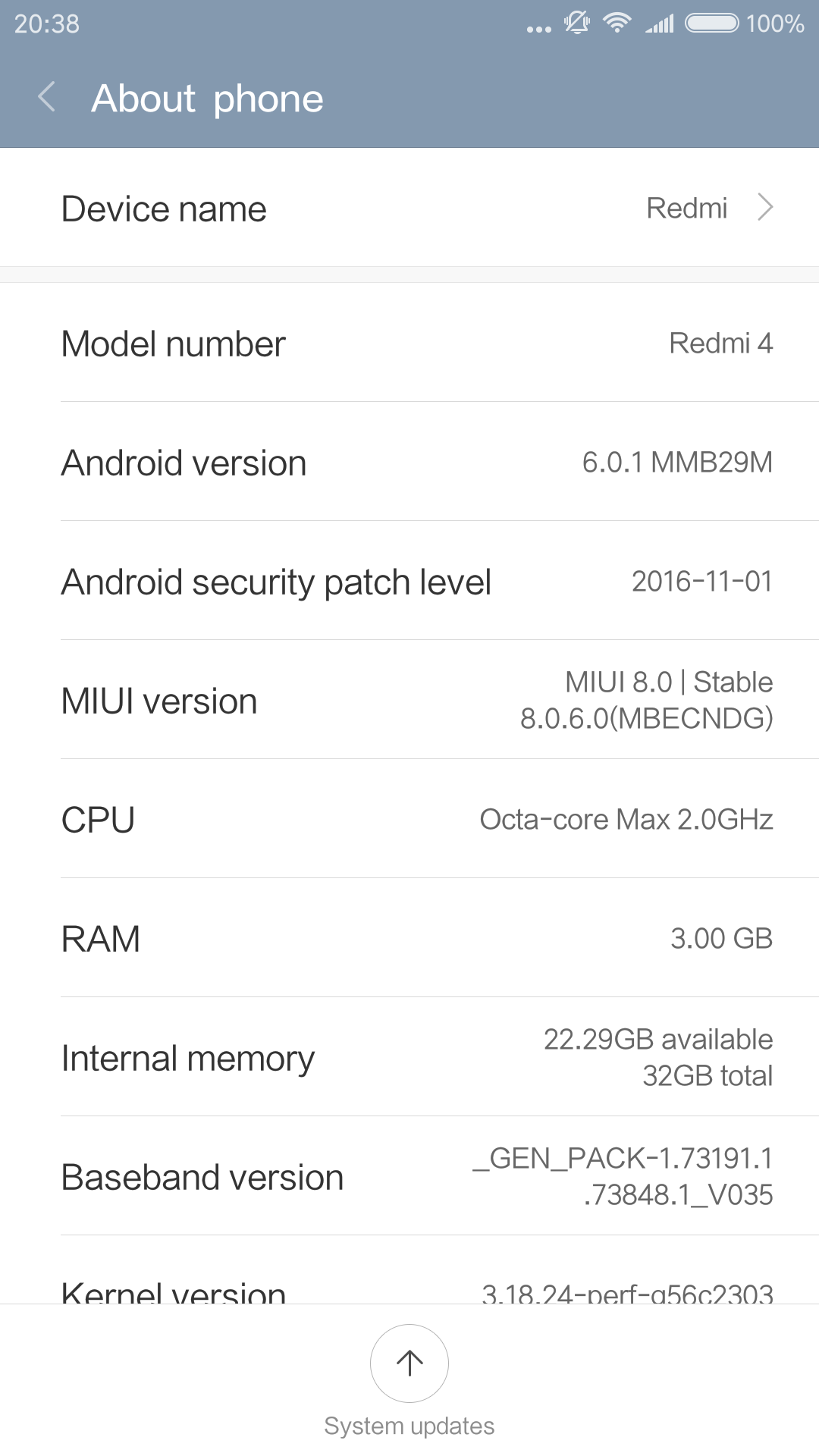The width and height of the screenshot is (819, 1456).
Task: Tap the MIUI version entry
Action: pos(409,701)
